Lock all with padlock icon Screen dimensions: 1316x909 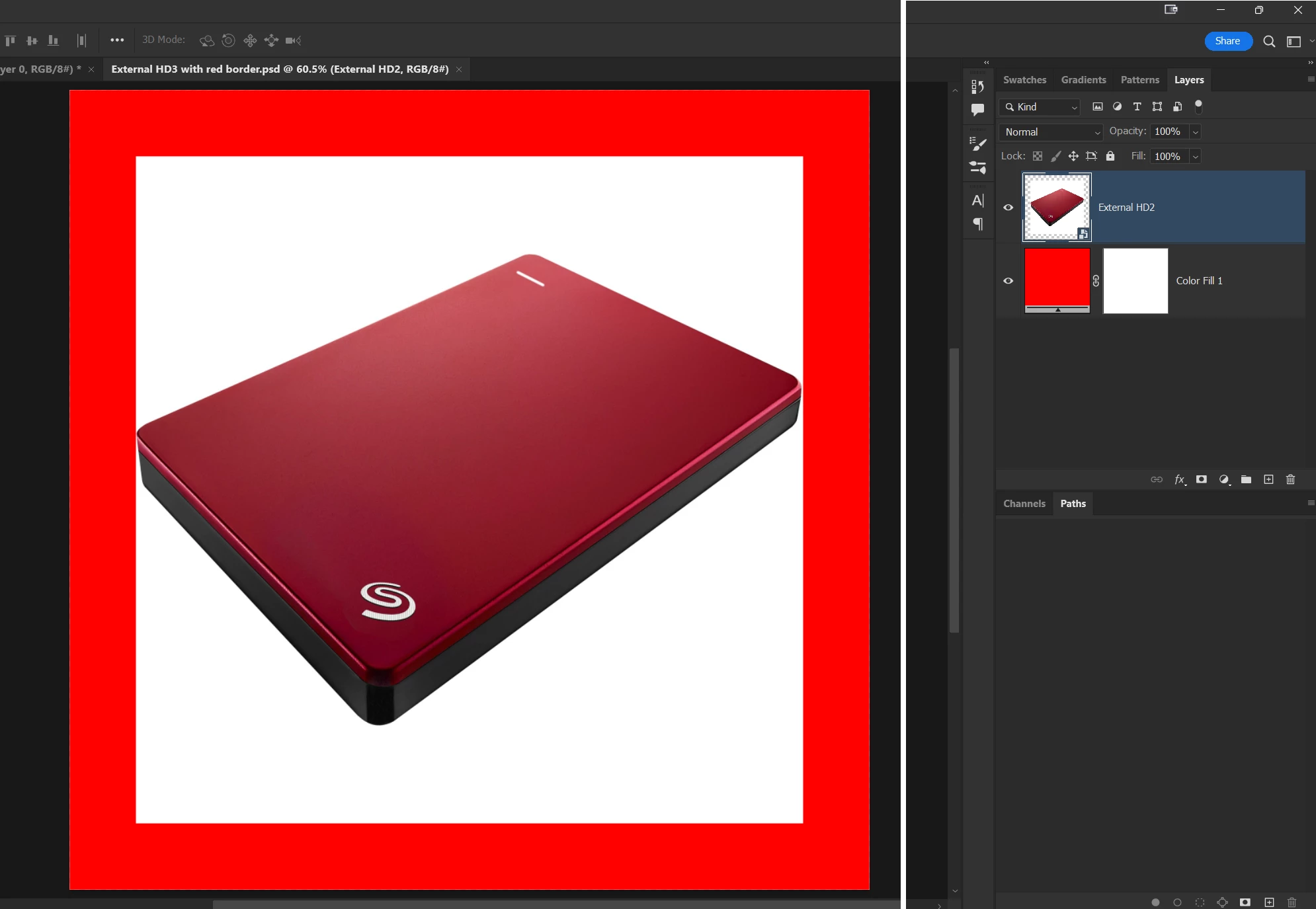(x=1110, y=156)
